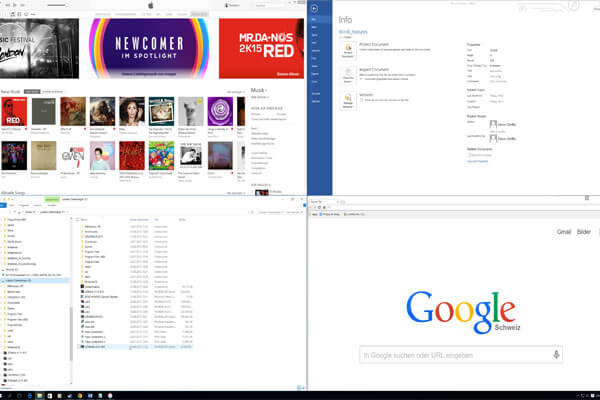
Task: Open the Mr. Da-Nos 2K15 RED banner
Action: coord(261,48)
